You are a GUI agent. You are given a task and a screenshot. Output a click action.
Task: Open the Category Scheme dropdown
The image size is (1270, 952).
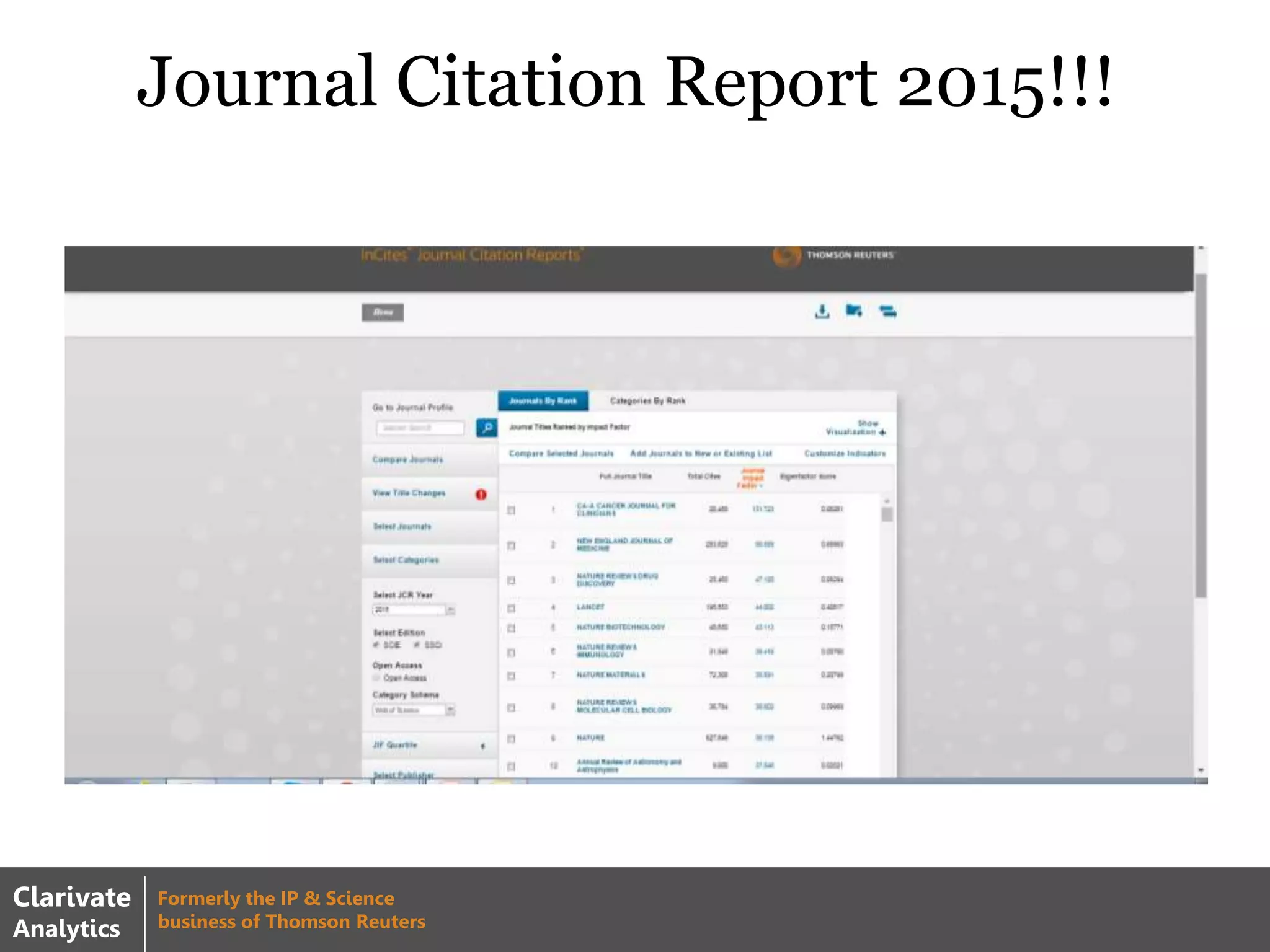coord(414,710)
